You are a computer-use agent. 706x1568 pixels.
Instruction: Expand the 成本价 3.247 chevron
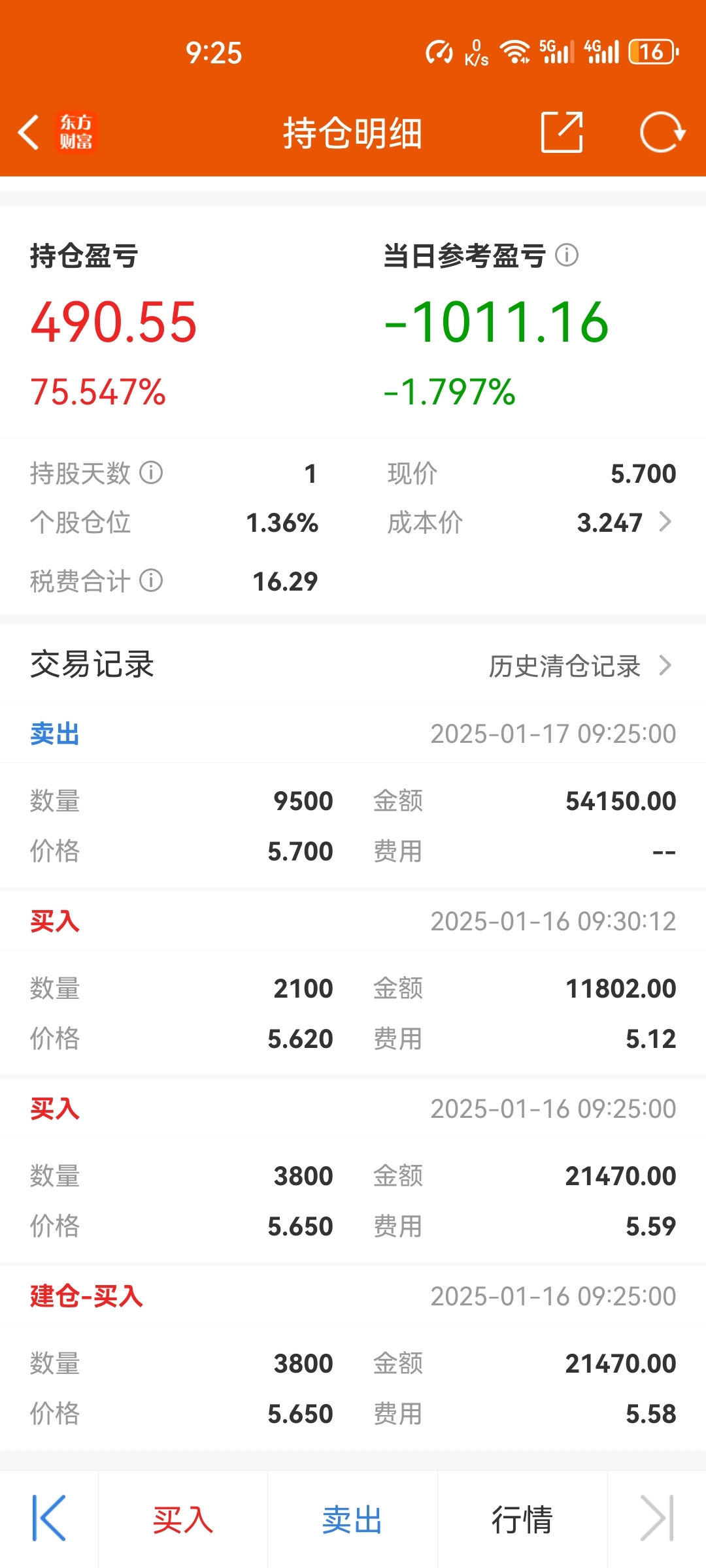point(665,522)
